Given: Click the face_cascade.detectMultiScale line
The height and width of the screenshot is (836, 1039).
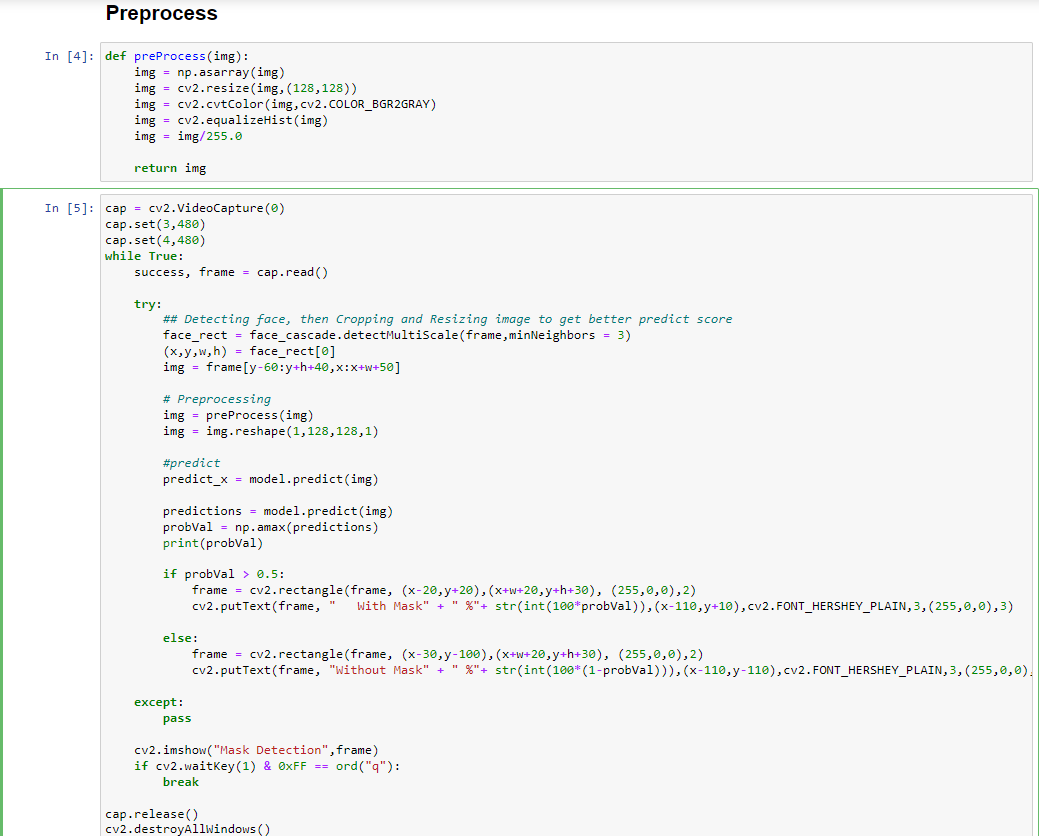Looking at the screenshot, I should pos(397,335).
